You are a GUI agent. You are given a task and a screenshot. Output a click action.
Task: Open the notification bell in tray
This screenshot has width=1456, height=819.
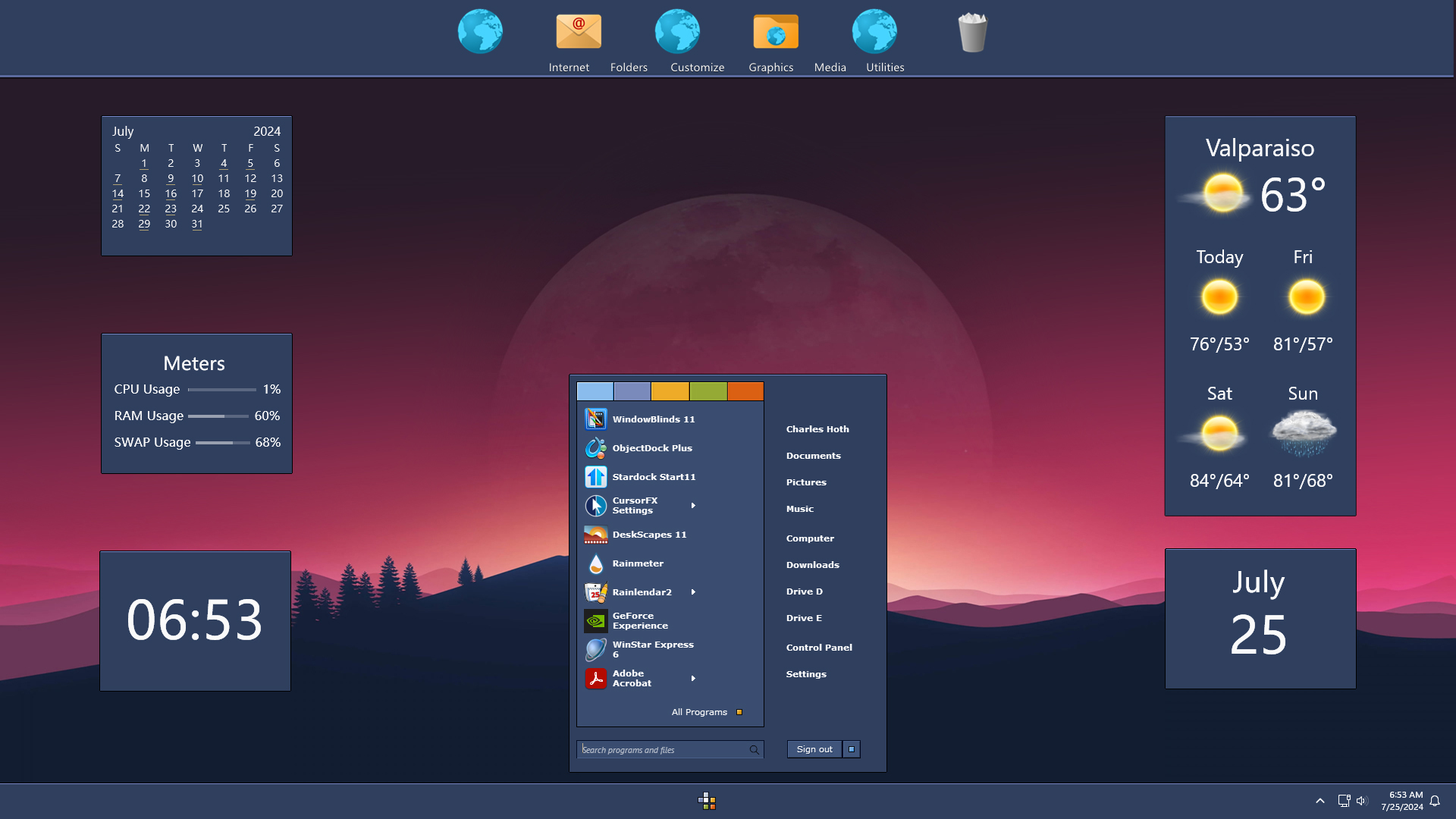(1435, 801)
